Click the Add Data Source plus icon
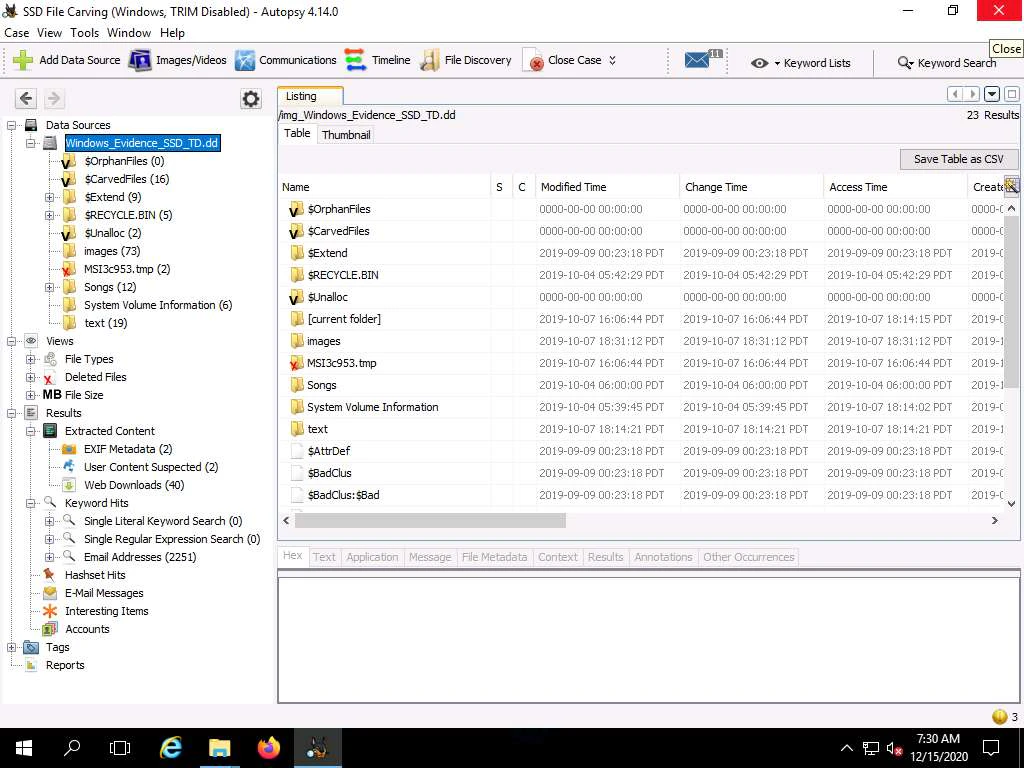The height and width of the screenshot is (768, 1024). coord(23,60)
